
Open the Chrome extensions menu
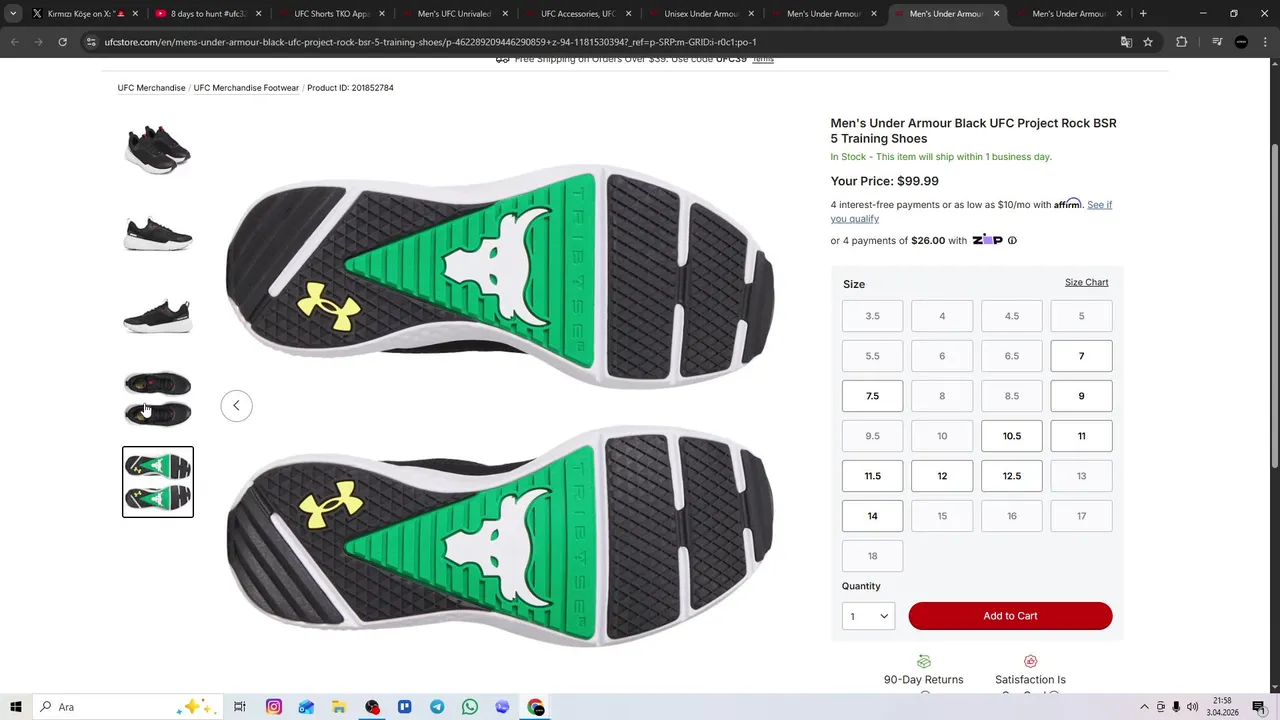click(x=1181, y=42)
